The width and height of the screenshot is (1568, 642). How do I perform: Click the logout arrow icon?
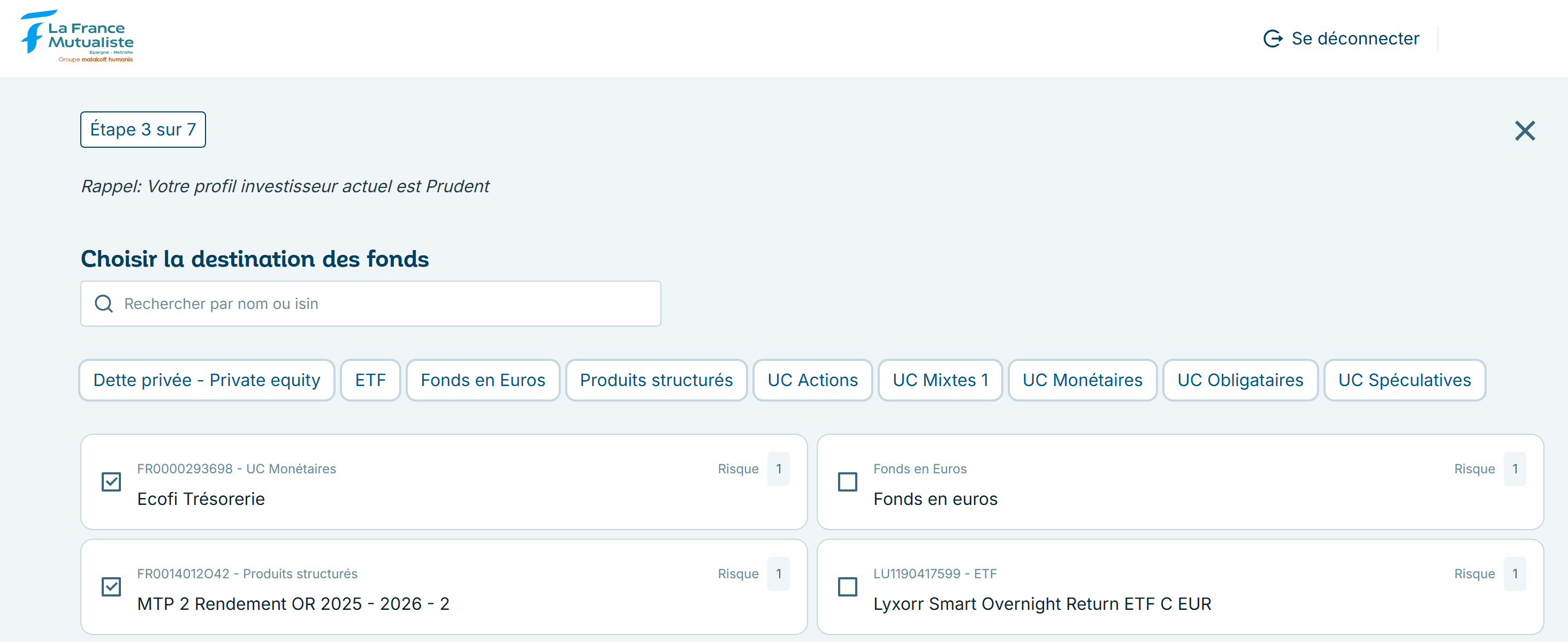(x=1272, y=39)
